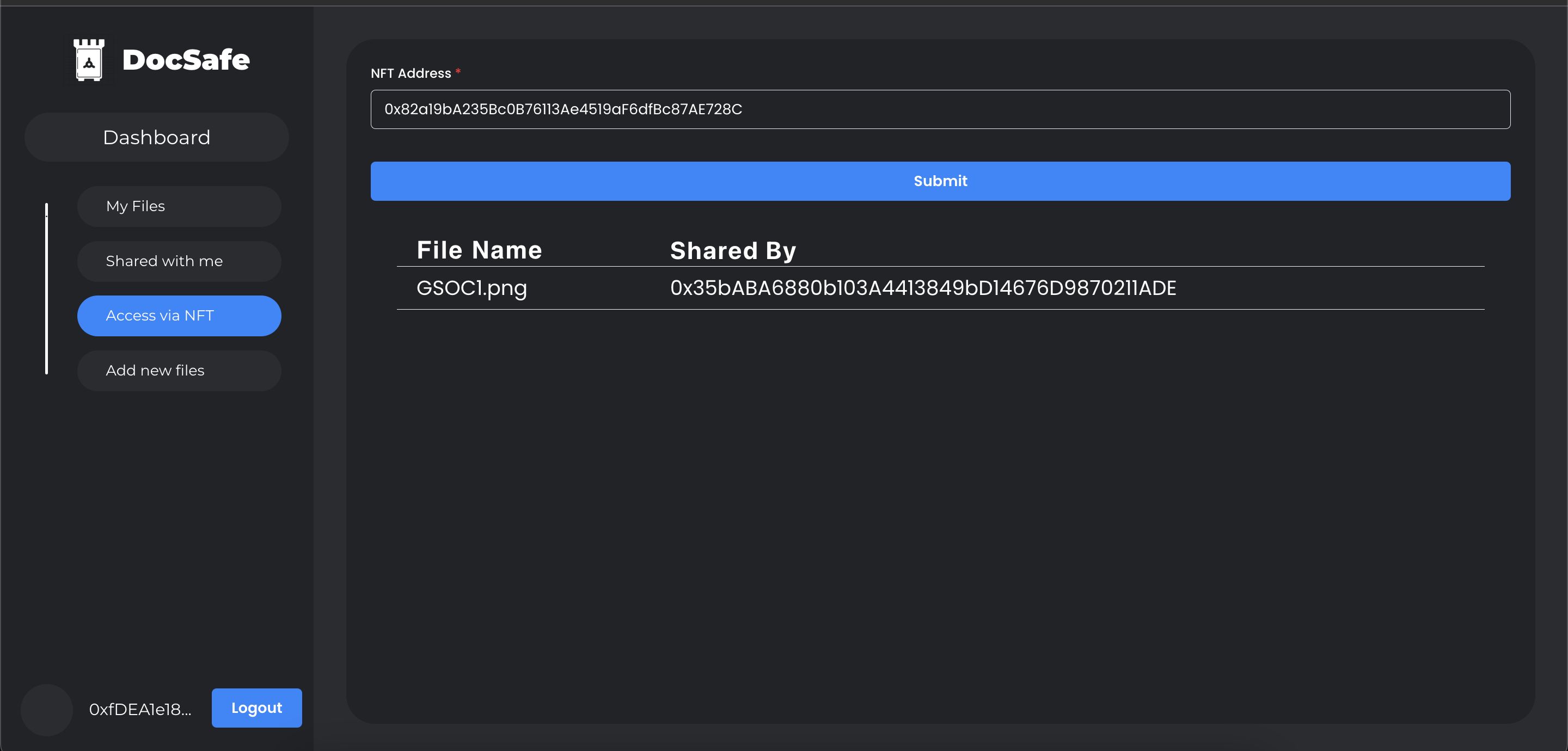The image size is (1568, 751).
Task: Click the NFT Address input field
Action: point(940,109)
